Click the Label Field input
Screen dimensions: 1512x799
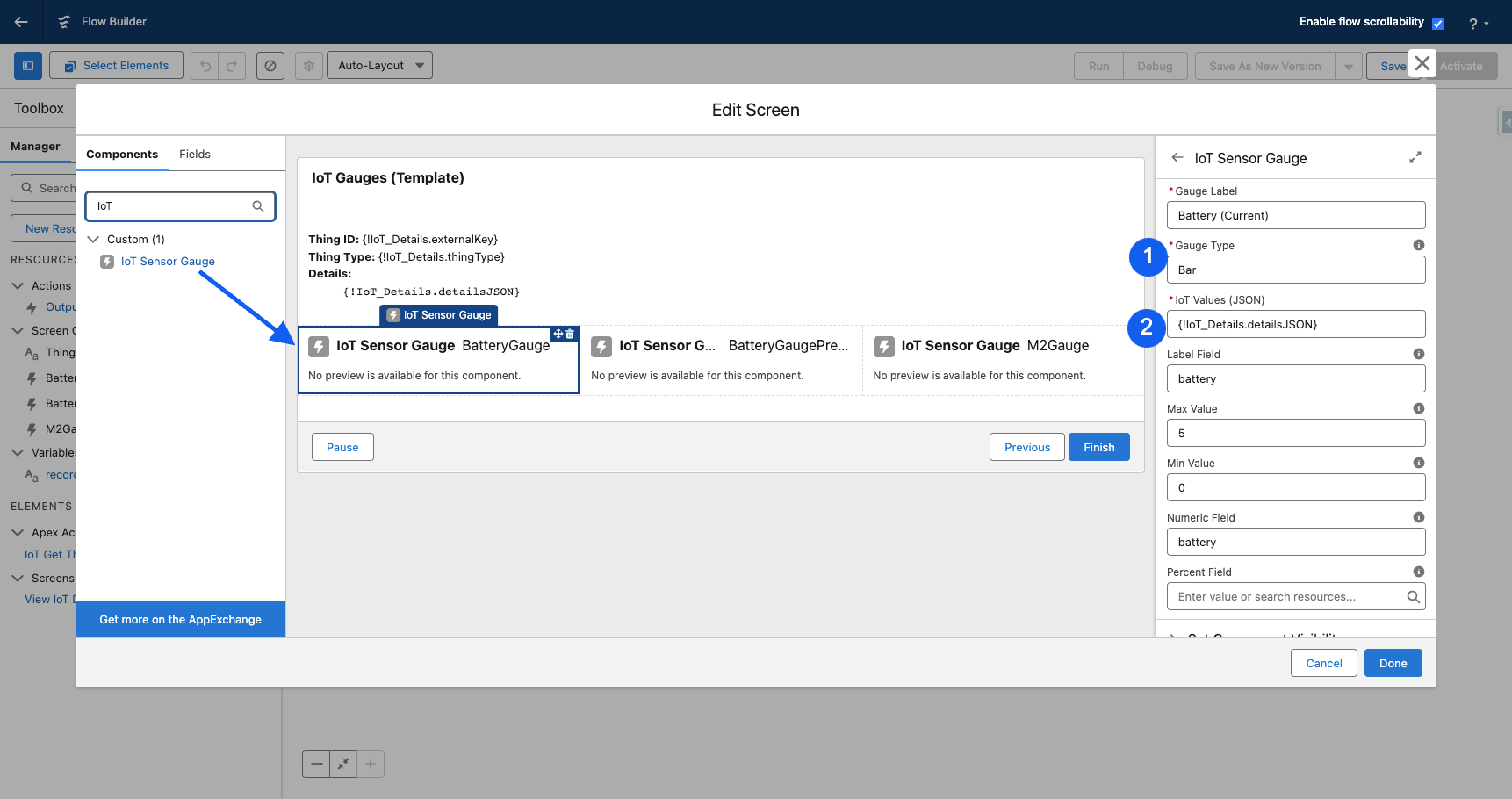pyautogui.click(x=1296, y=378)
